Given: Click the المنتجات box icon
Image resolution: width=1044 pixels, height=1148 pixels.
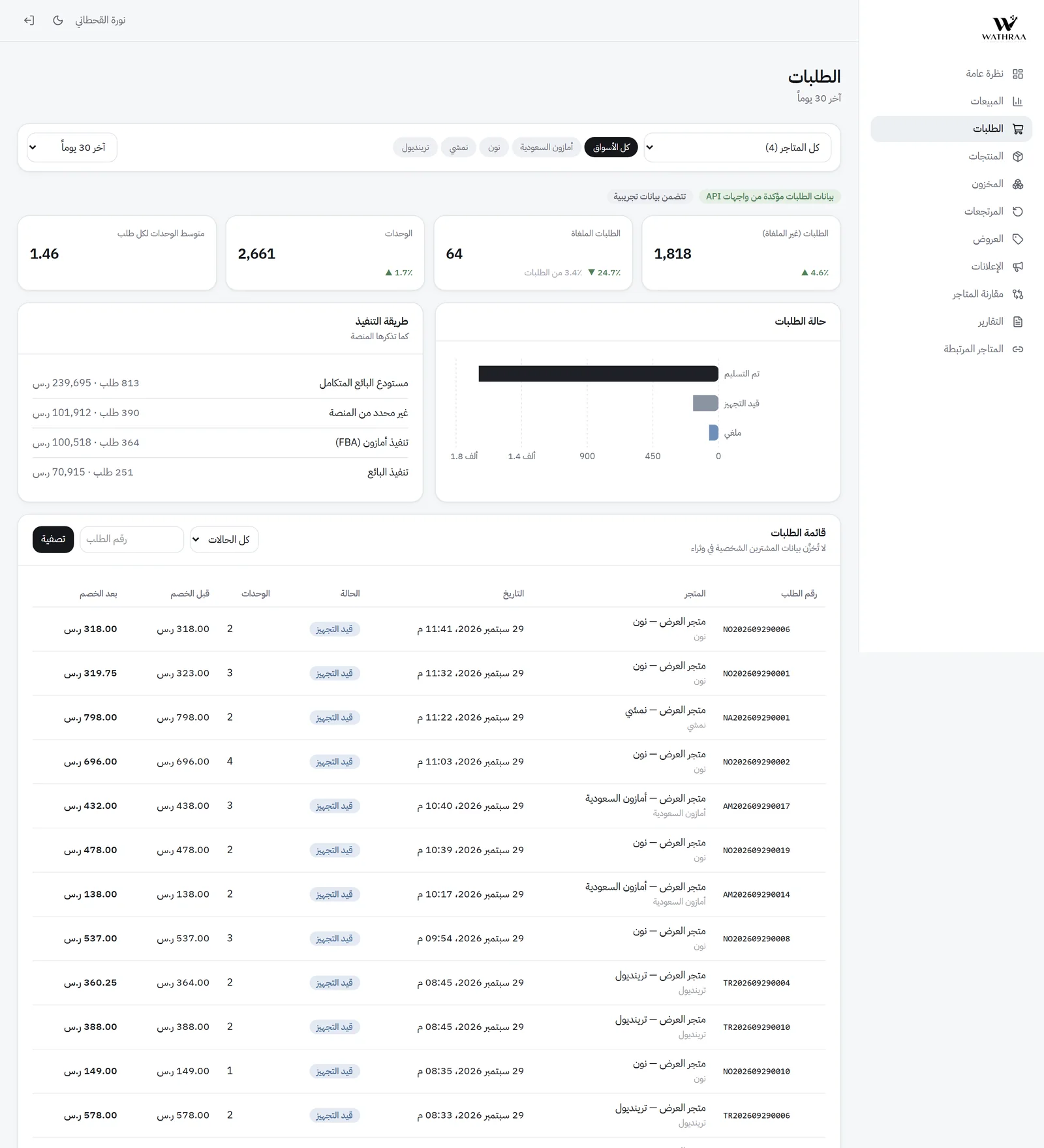Looking at the screenshot, I should 1017,157.
